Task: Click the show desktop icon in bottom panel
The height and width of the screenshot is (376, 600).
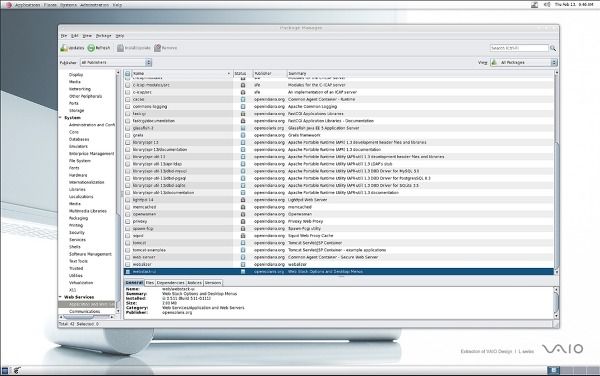Action: point(5,370)
